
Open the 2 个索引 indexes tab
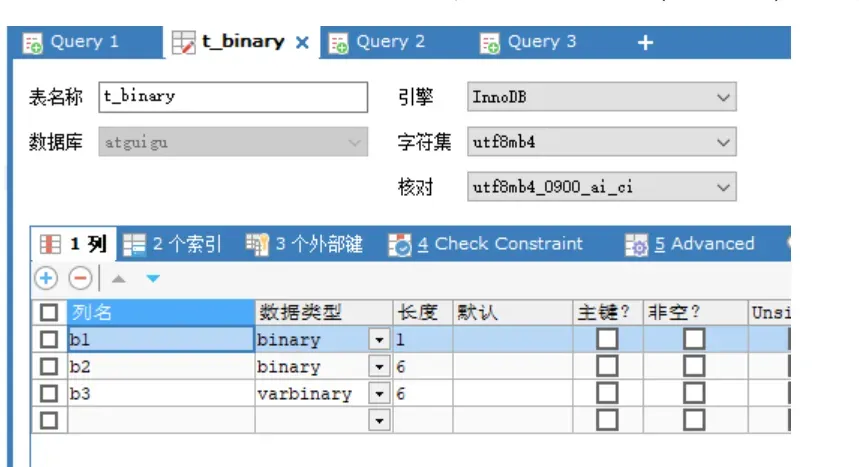[x=174, y=244]
